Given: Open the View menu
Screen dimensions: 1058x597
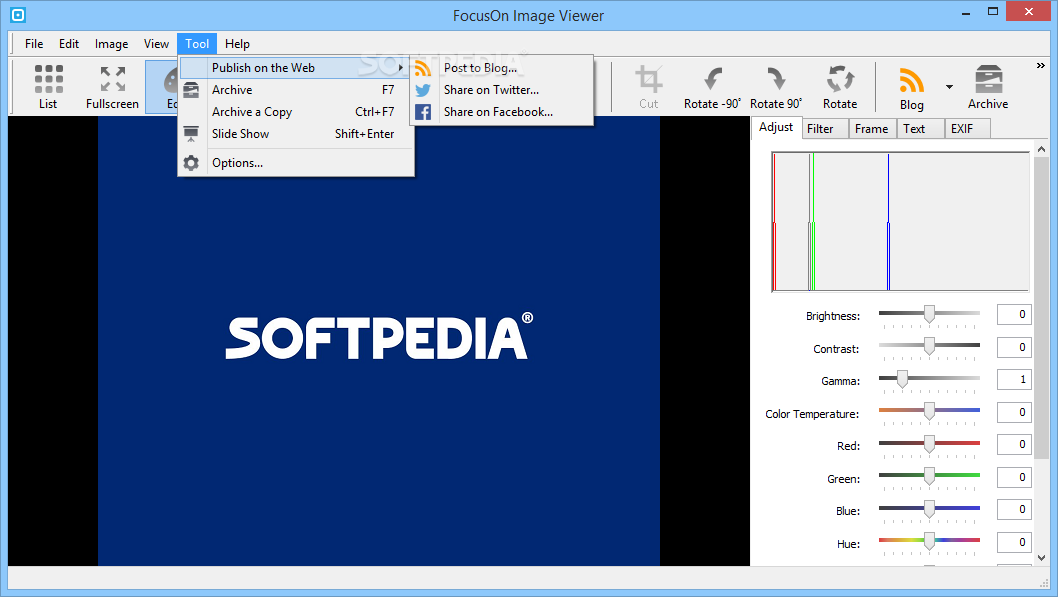Looking at the screenshot, I should [156, 44].
